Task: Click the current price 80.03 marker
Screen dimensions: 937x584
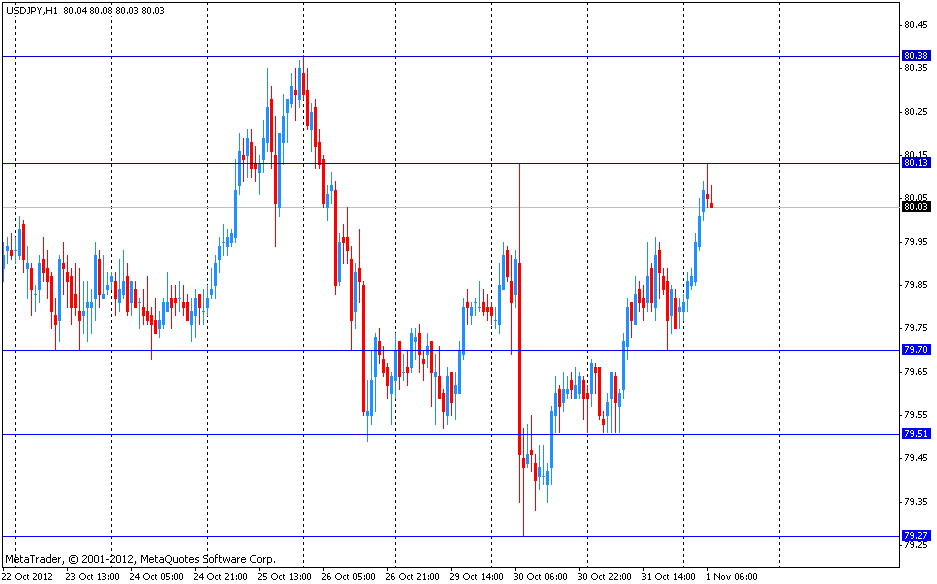Action: [915, 207]
